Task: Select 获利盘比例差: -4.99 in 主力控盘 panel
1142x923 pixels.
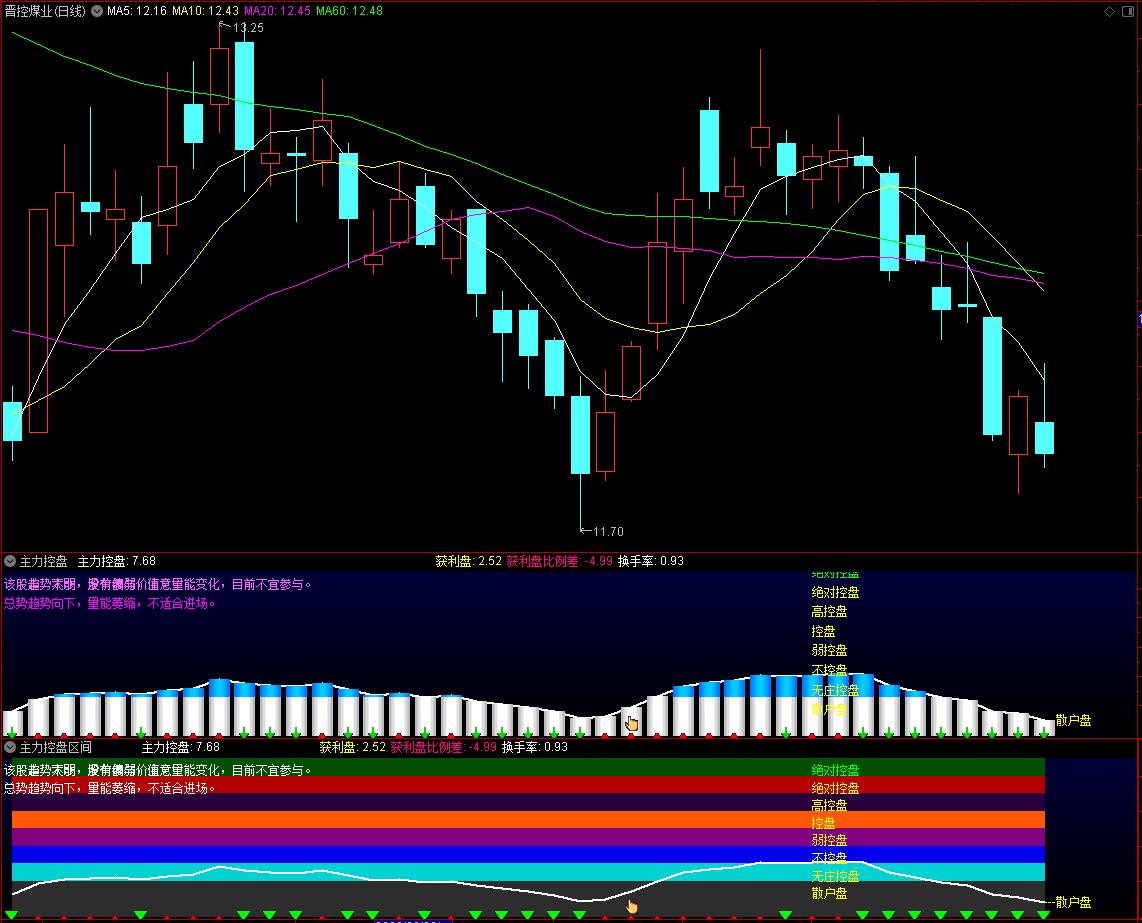Action: tap(559, 561)
